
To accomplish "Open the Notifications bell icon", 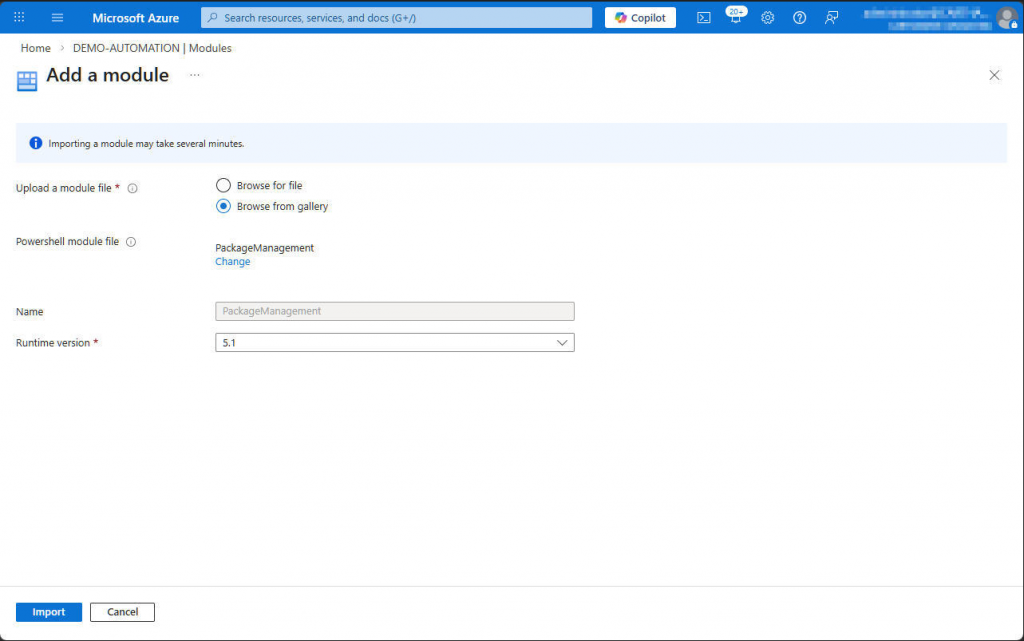I will point(735,17).
